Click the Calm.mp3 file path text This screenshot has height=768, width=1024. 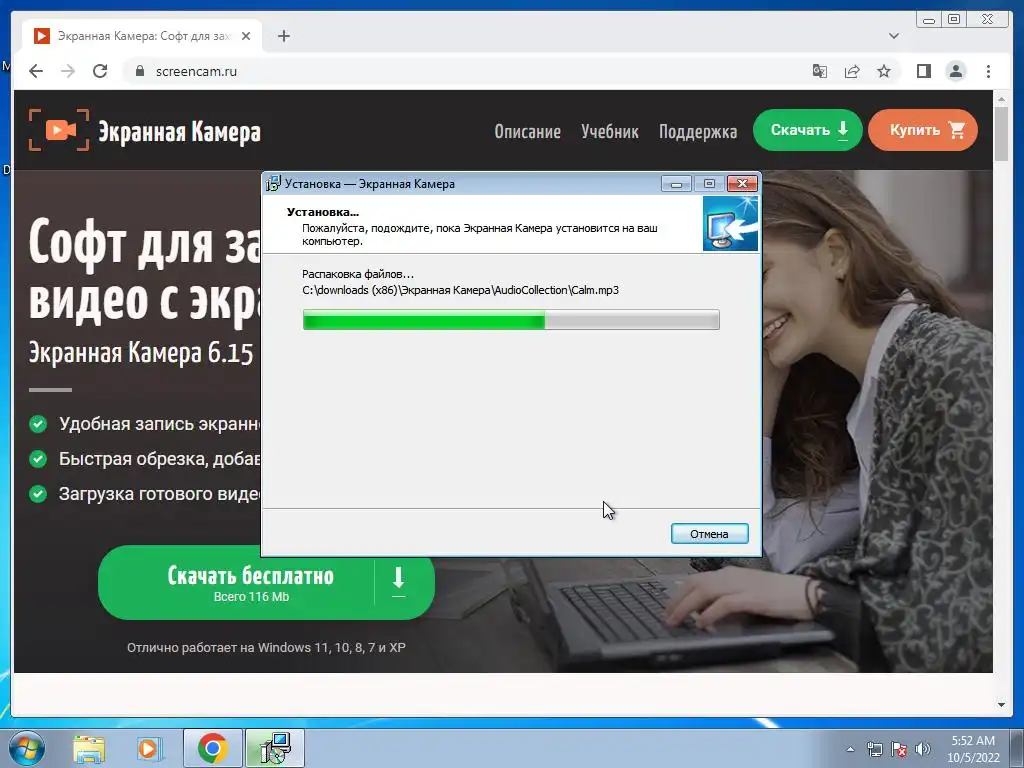point(460,290)
